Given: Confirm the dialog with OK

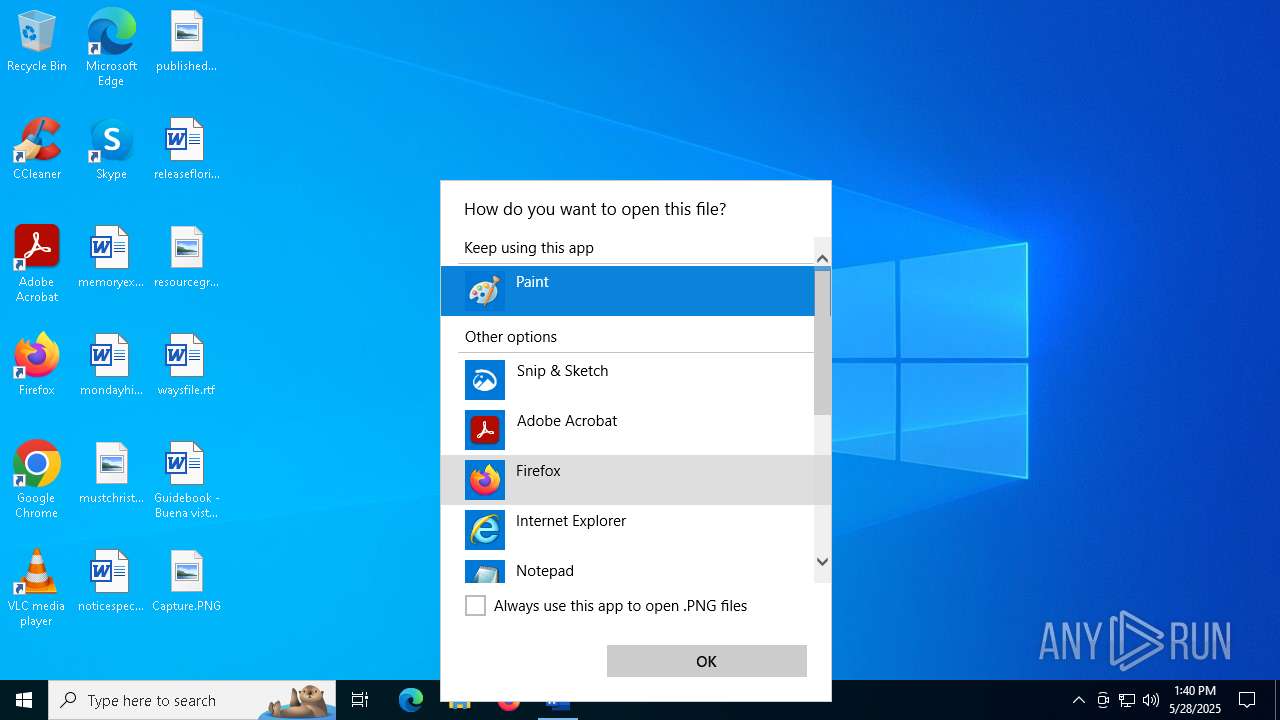Looking at the screenshot, I should [x=707, y=661].
